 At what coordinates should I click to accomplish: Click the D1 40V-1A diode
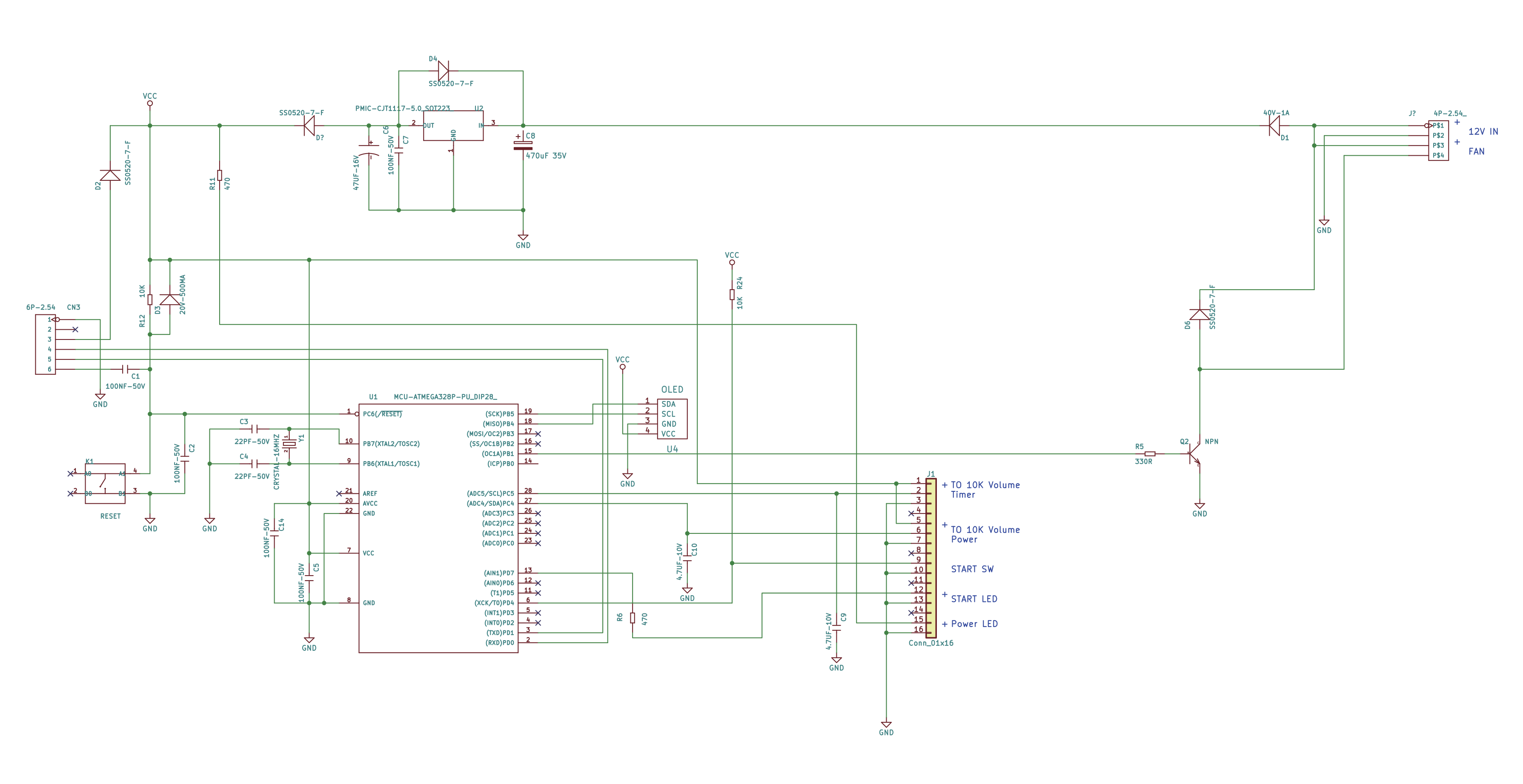1274,125
